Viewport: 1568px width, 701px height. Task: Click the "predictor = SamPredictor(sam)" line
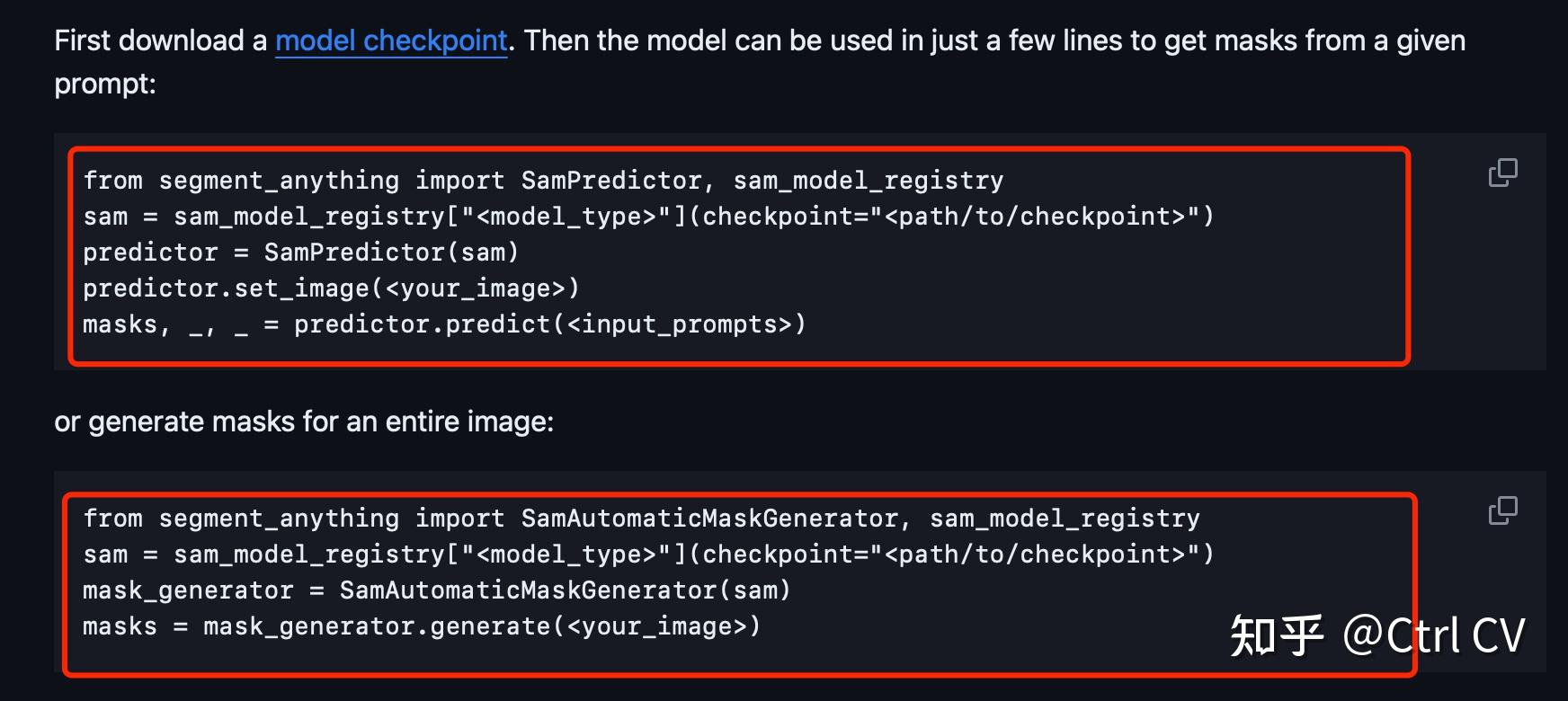(300, 253)
